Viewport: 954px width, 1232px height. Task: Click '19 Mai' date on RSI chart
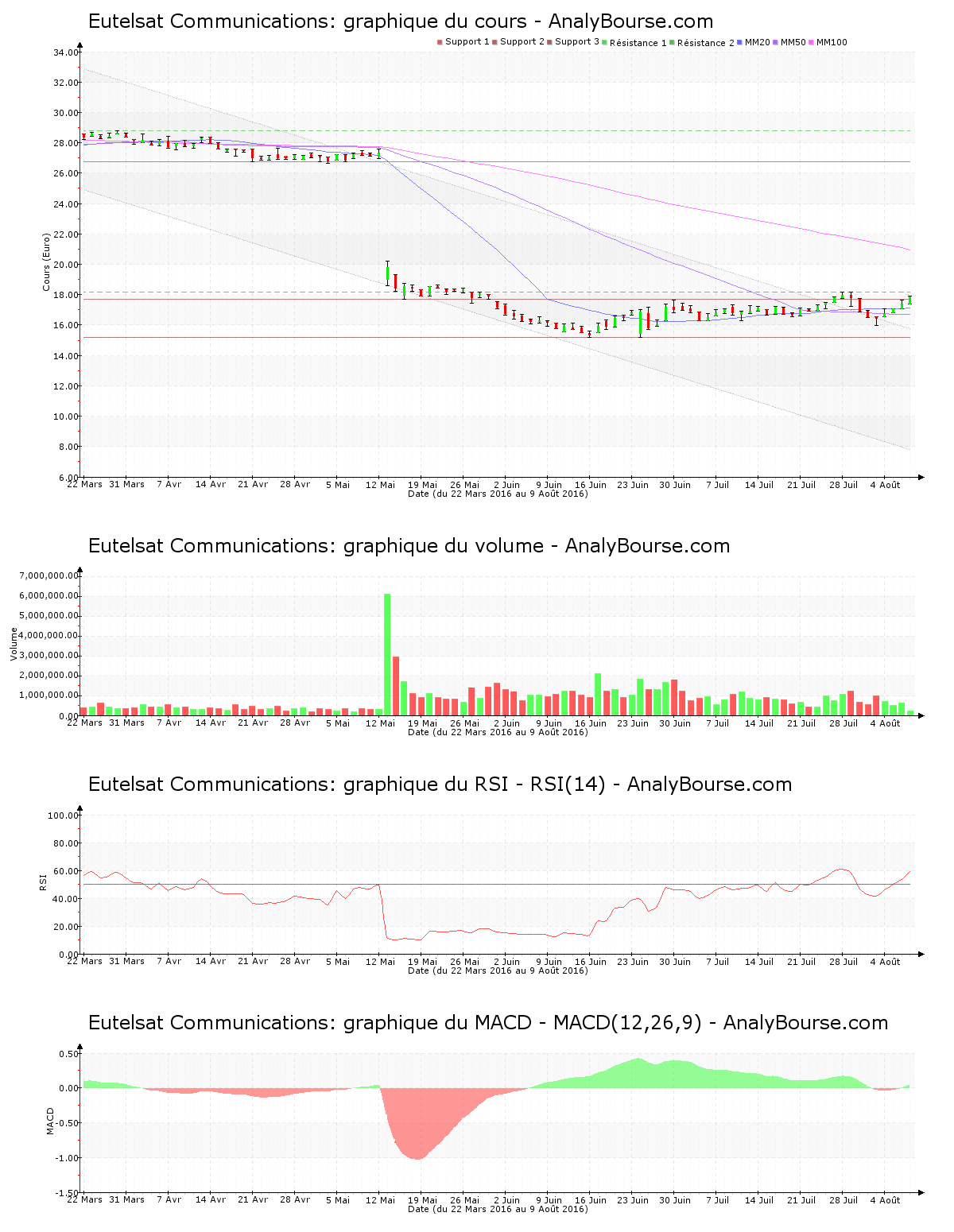pyautogui.click(x=422, y=962)
